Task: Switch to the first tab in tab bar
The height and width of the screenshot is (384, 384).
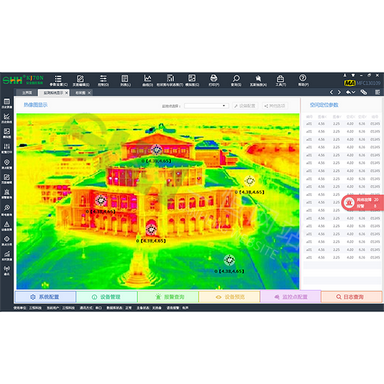Action: click(27, 93)
